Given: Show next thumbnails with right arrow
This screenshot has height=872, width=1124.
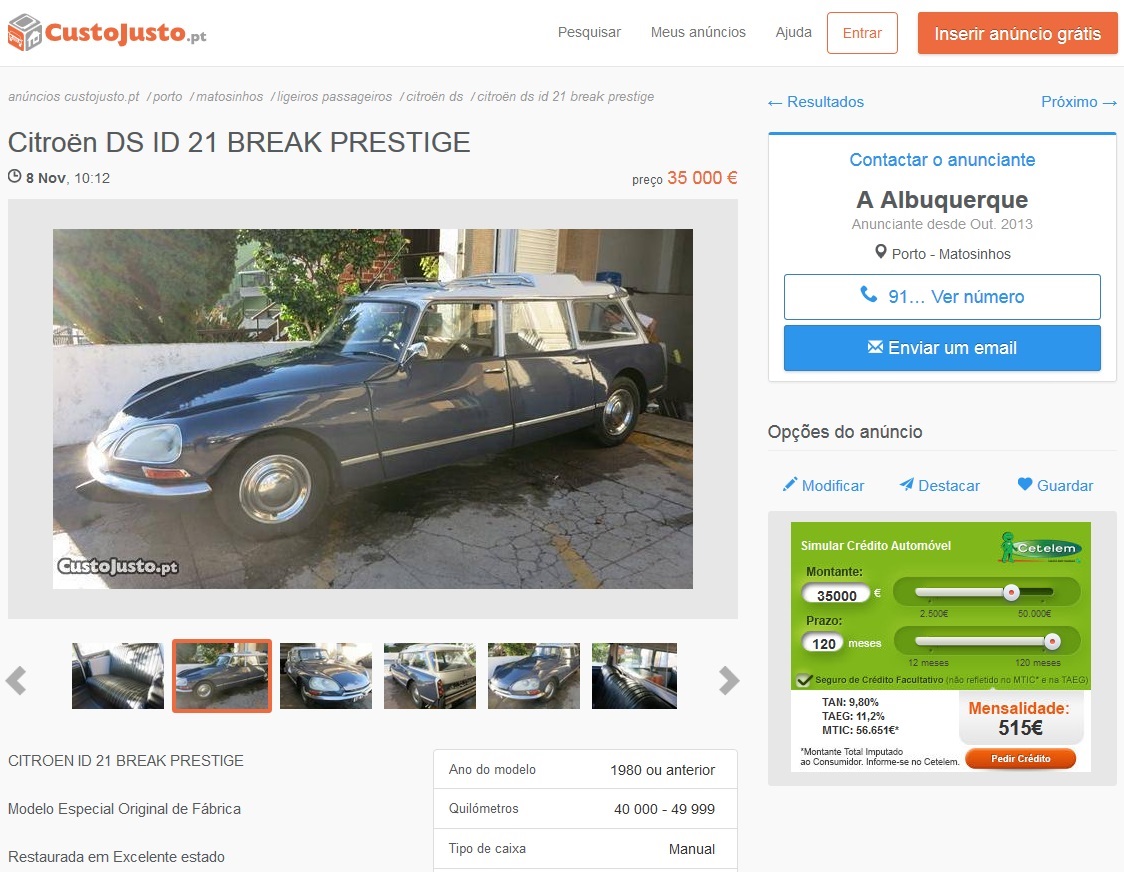Looking at the screenshot, I should (x=728, y=681).
